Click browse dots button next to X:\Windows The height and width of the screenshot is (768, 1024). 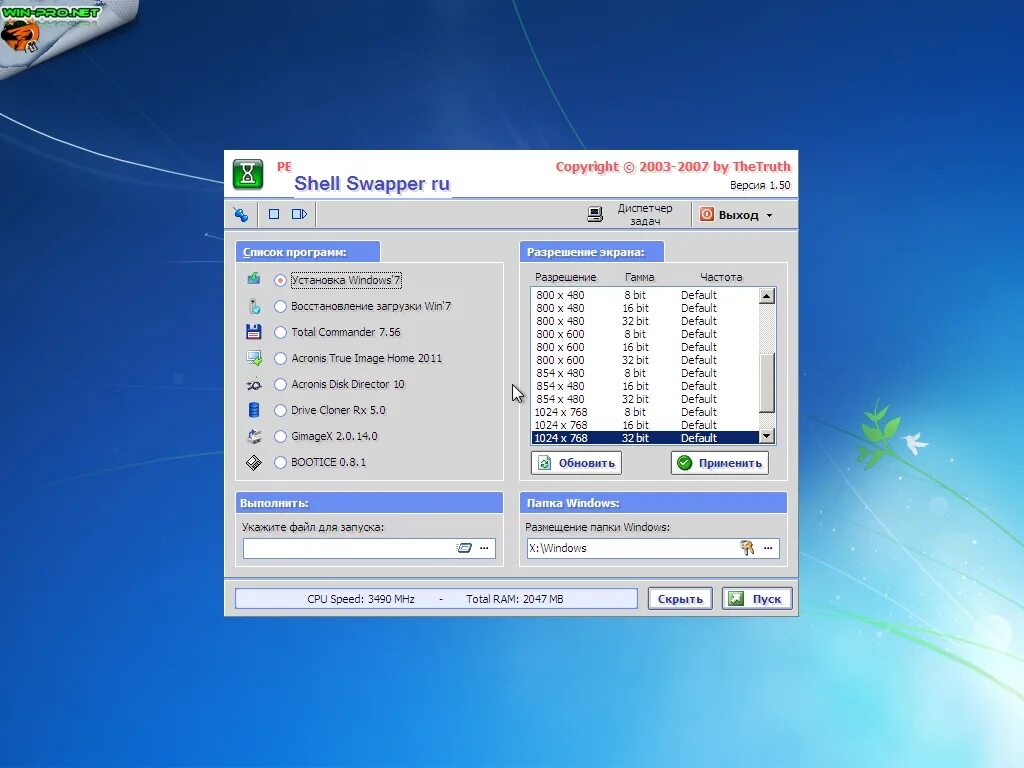[x=768, y=548]
